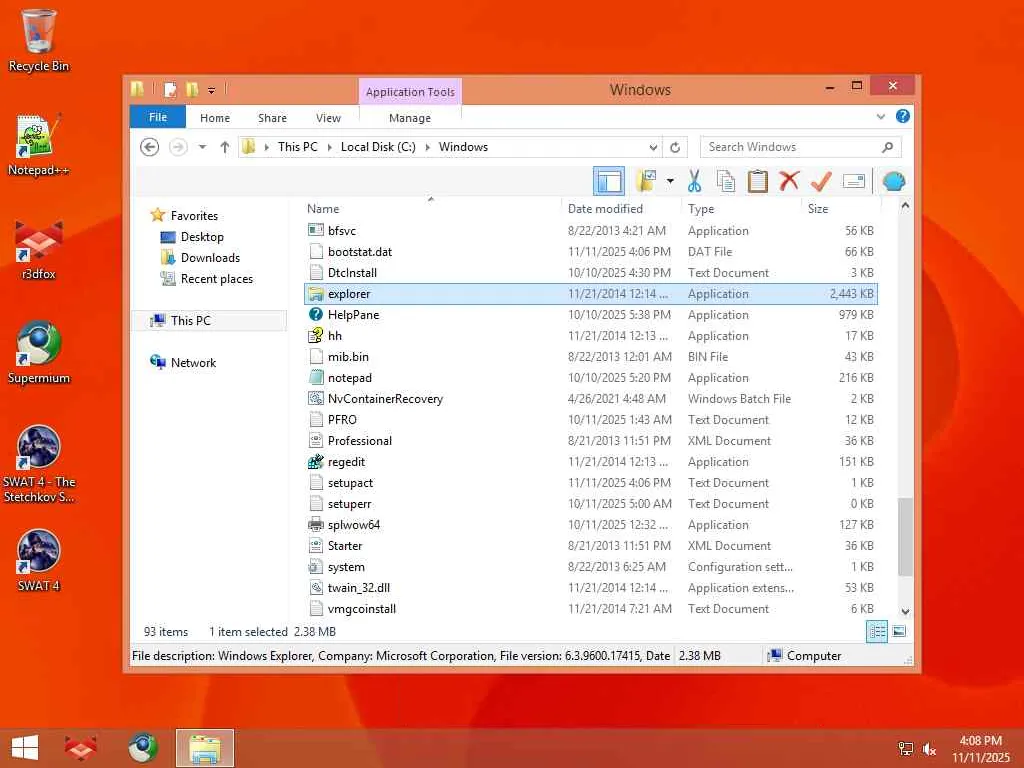1024x768 pixels.
Task: Expand the ribbon with the chevron
Action: tap(880, 117)
